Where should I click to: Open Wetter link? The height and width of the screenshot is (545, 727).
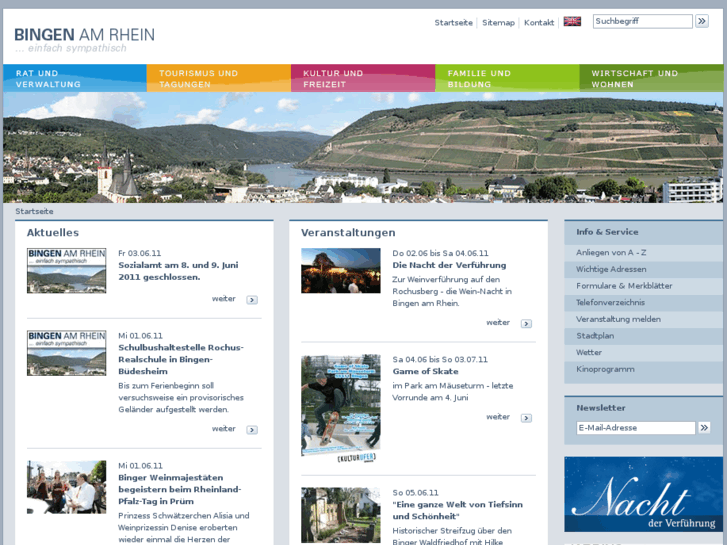(643, 353)
